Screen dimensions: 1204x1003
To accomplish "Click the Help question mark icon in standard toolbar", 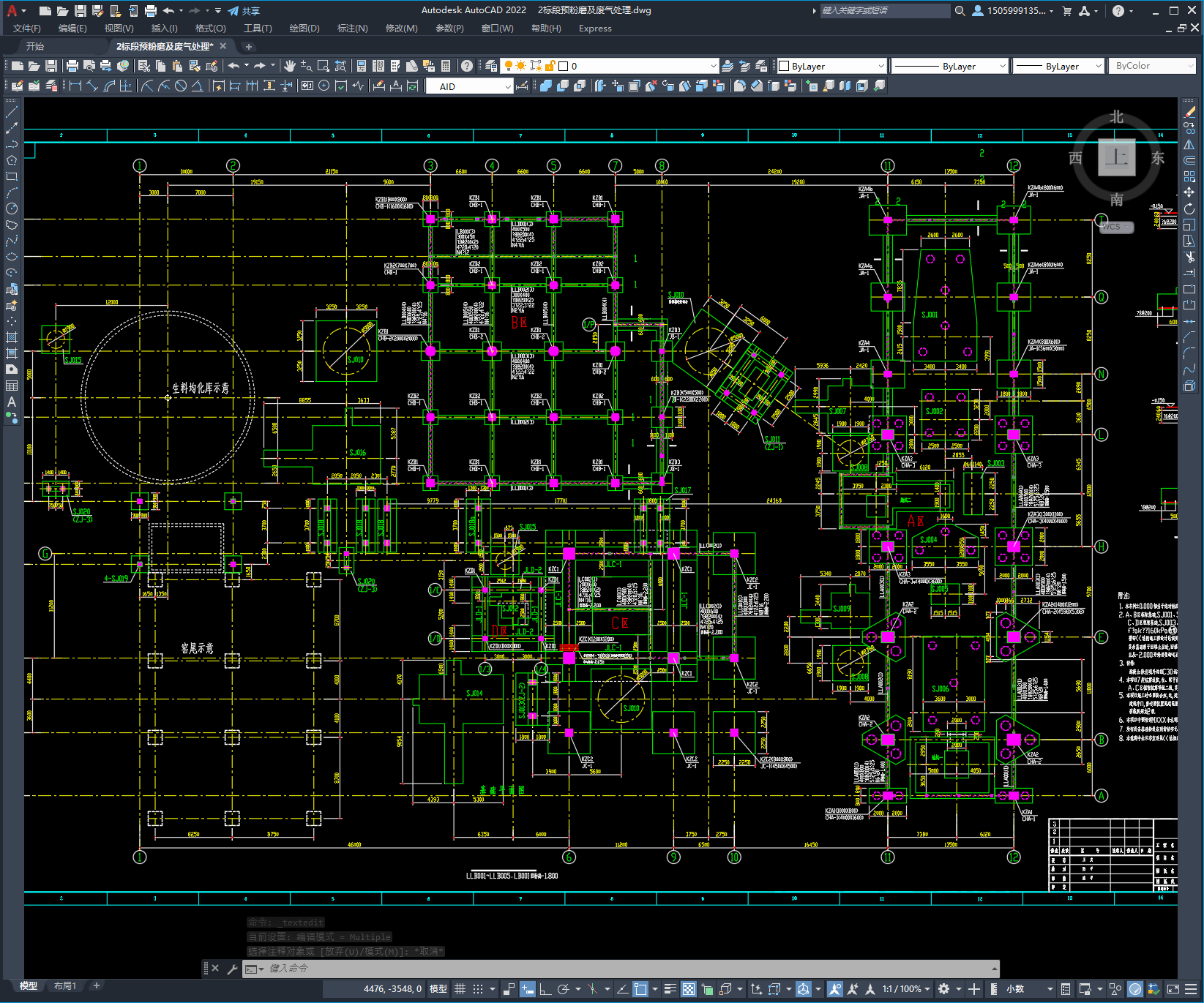I will [x=467, y=66].
